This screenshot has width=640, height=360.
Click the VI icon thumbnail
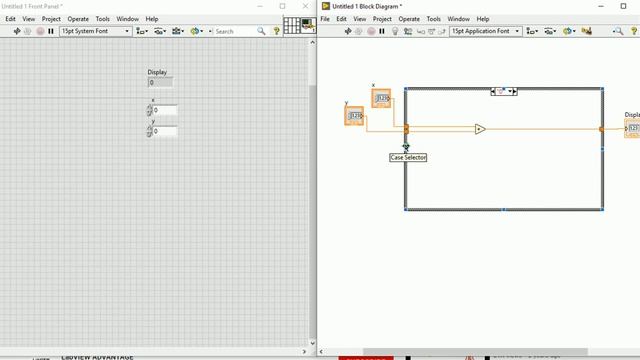pyautogui.click(x=308, y=25)
